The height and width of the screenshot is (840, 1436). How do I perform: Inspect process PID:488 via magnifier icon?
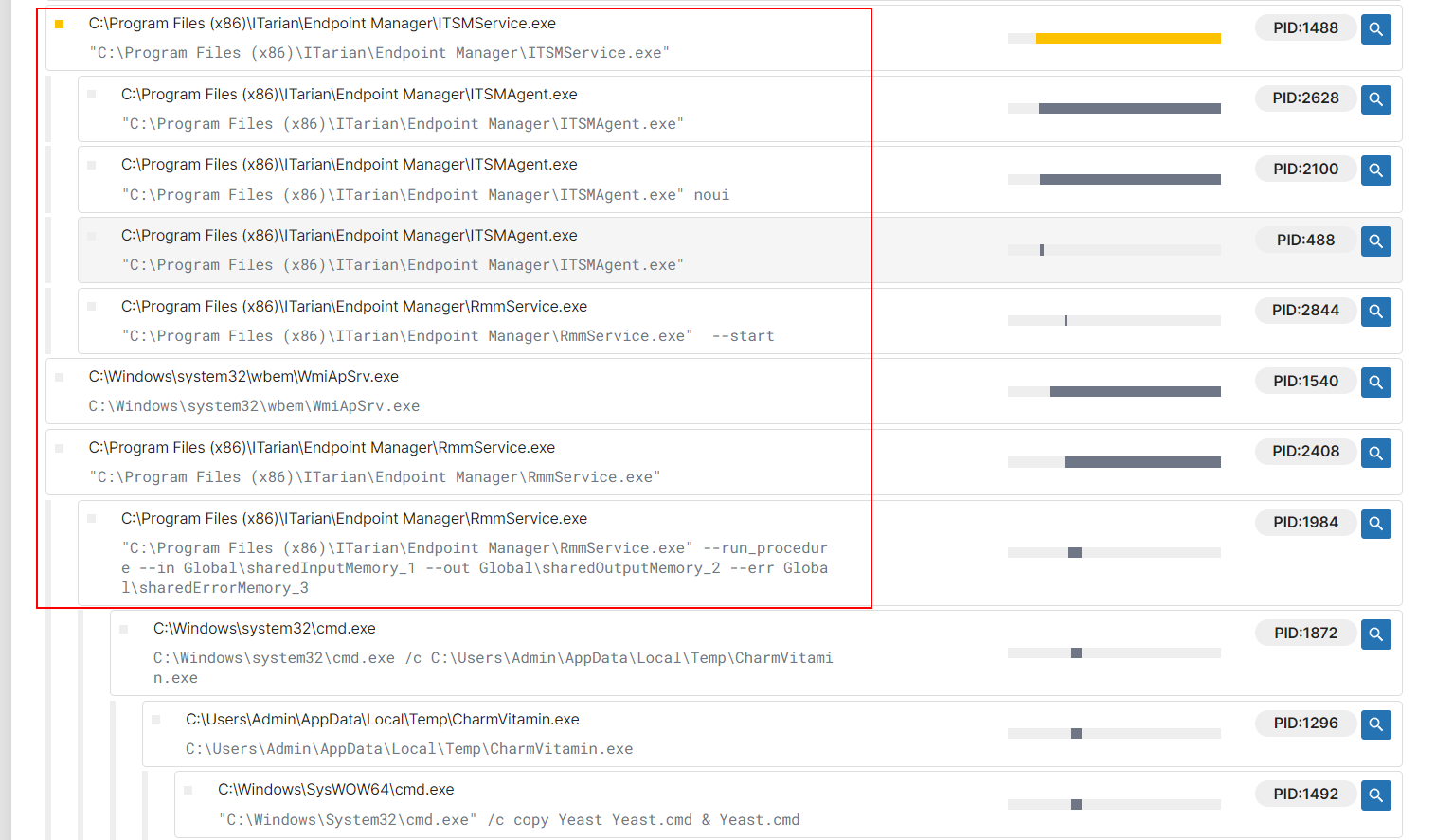click(x=1375, y=241)
